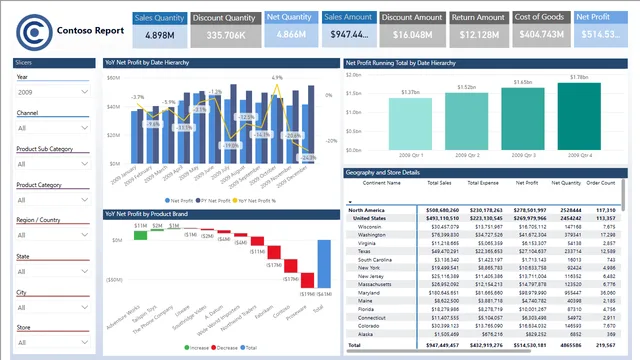The image size is (640, 360).
Task: Select the Discount Amount KPI card
Action: (413, 30)
